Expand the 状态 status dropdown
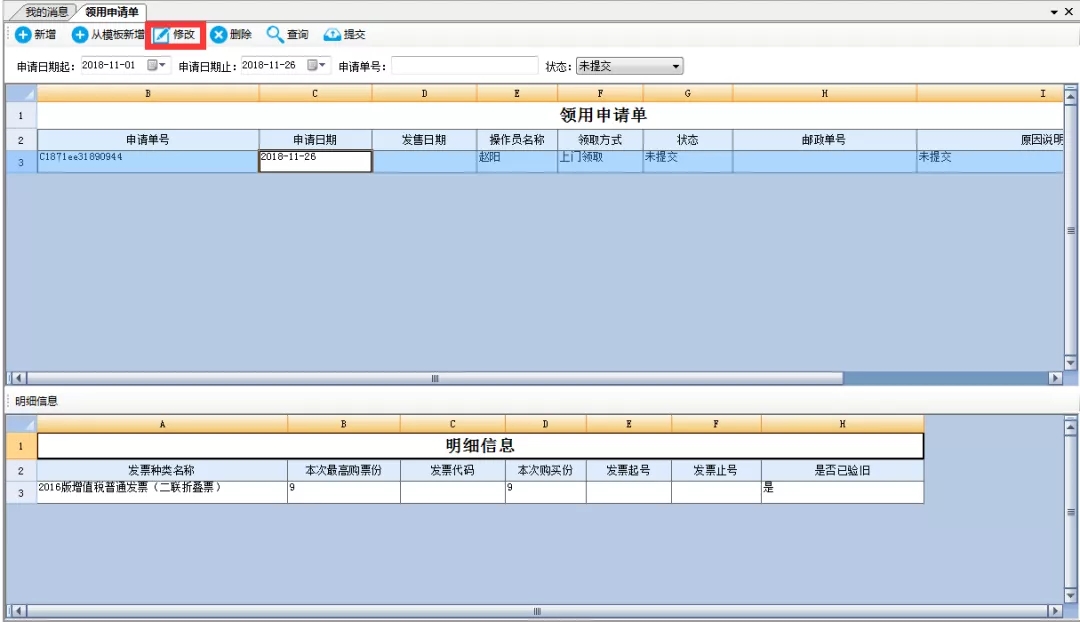This screenshot has width=1080, height=622. pyautogui.click(x=676, y=66)
